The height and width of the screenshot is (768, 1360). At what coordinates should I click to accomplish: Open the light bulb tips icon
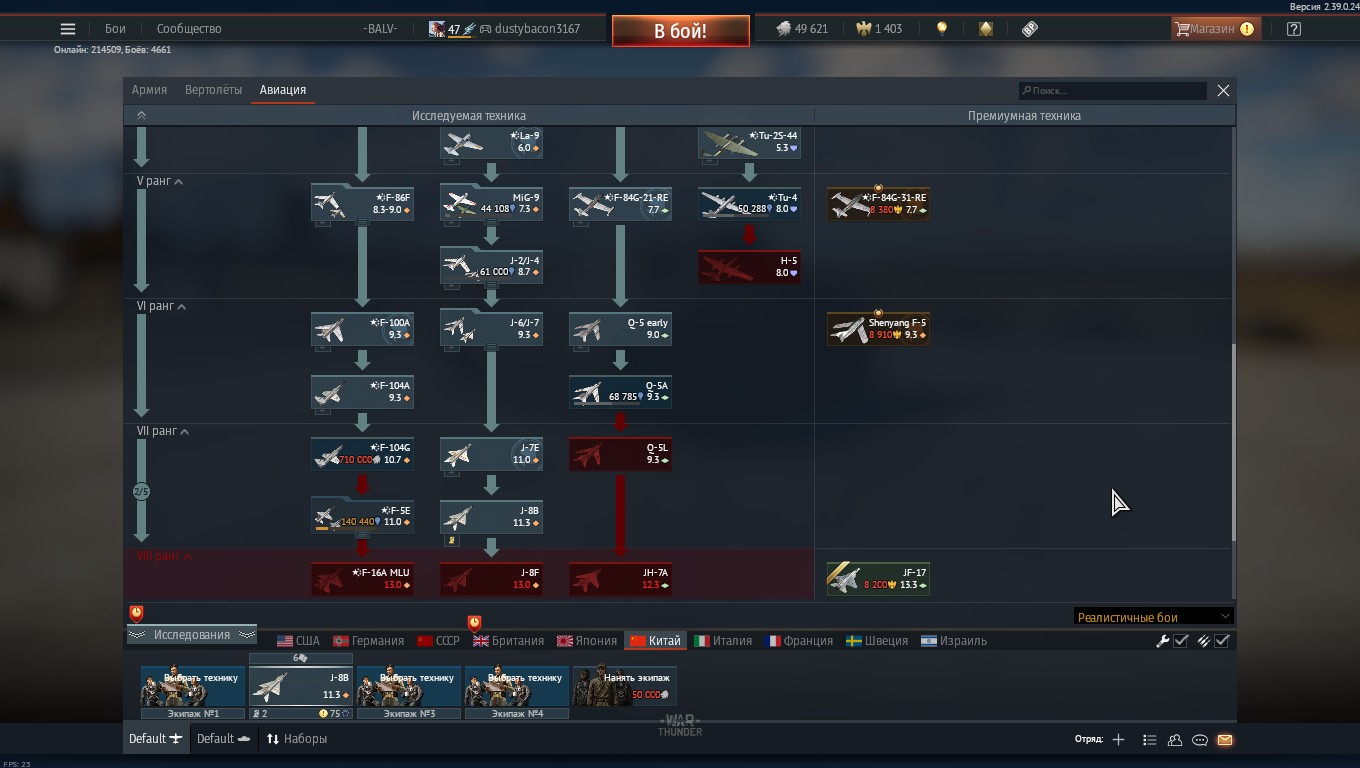coord(941,29)
